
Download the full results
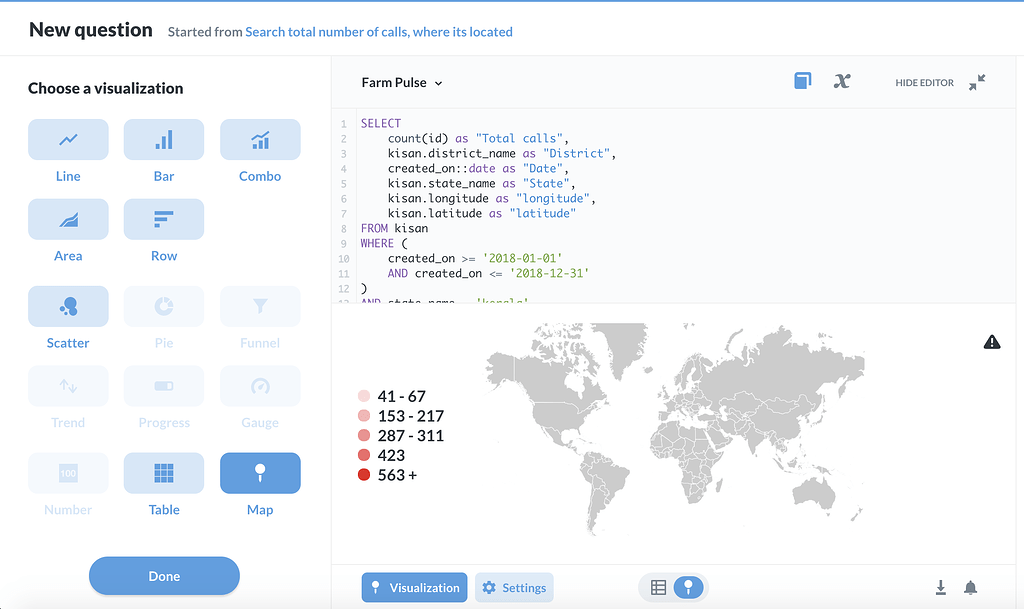pos(941,587)
